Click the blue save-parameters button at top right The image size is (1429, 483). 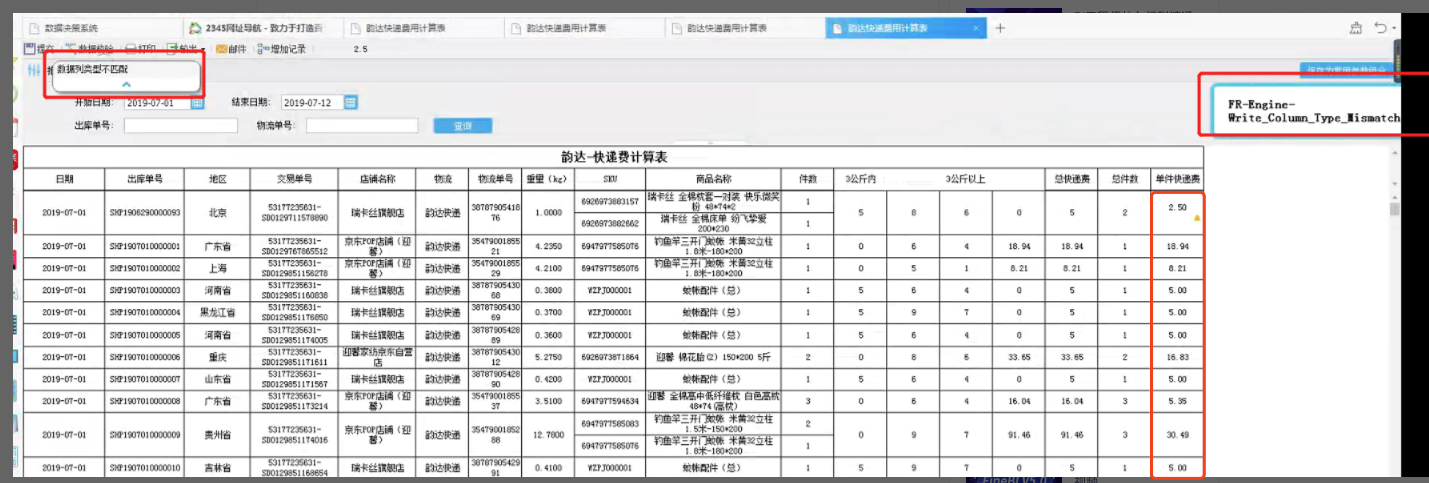1346,70
